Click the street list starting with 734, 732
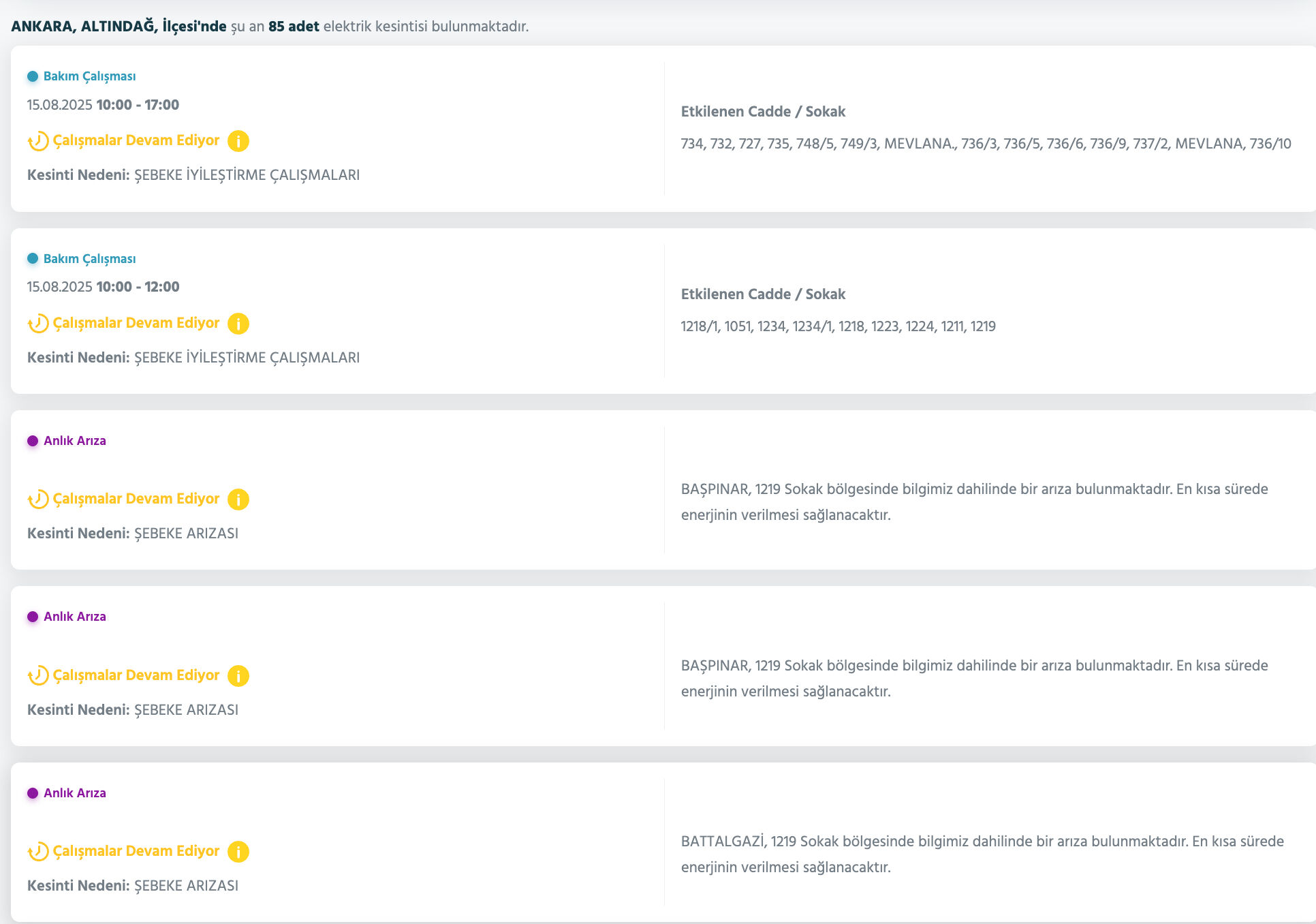The height and width of the screenshot is (924, 1316). point(986,144)
